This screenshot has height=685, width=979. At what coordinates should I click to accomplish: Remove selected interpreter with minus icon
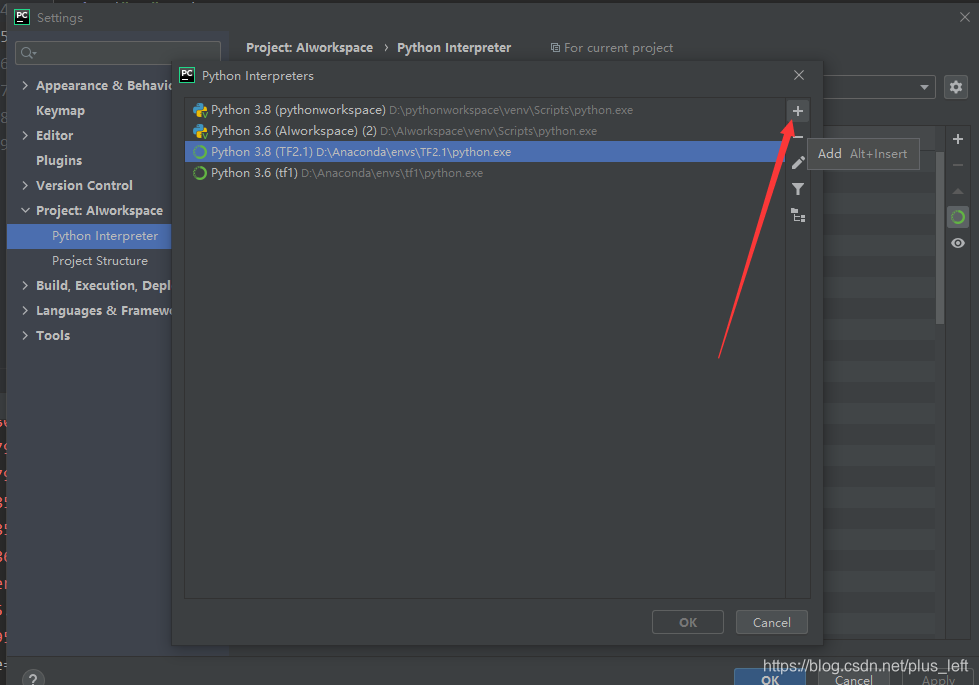[x=798, y=137]
